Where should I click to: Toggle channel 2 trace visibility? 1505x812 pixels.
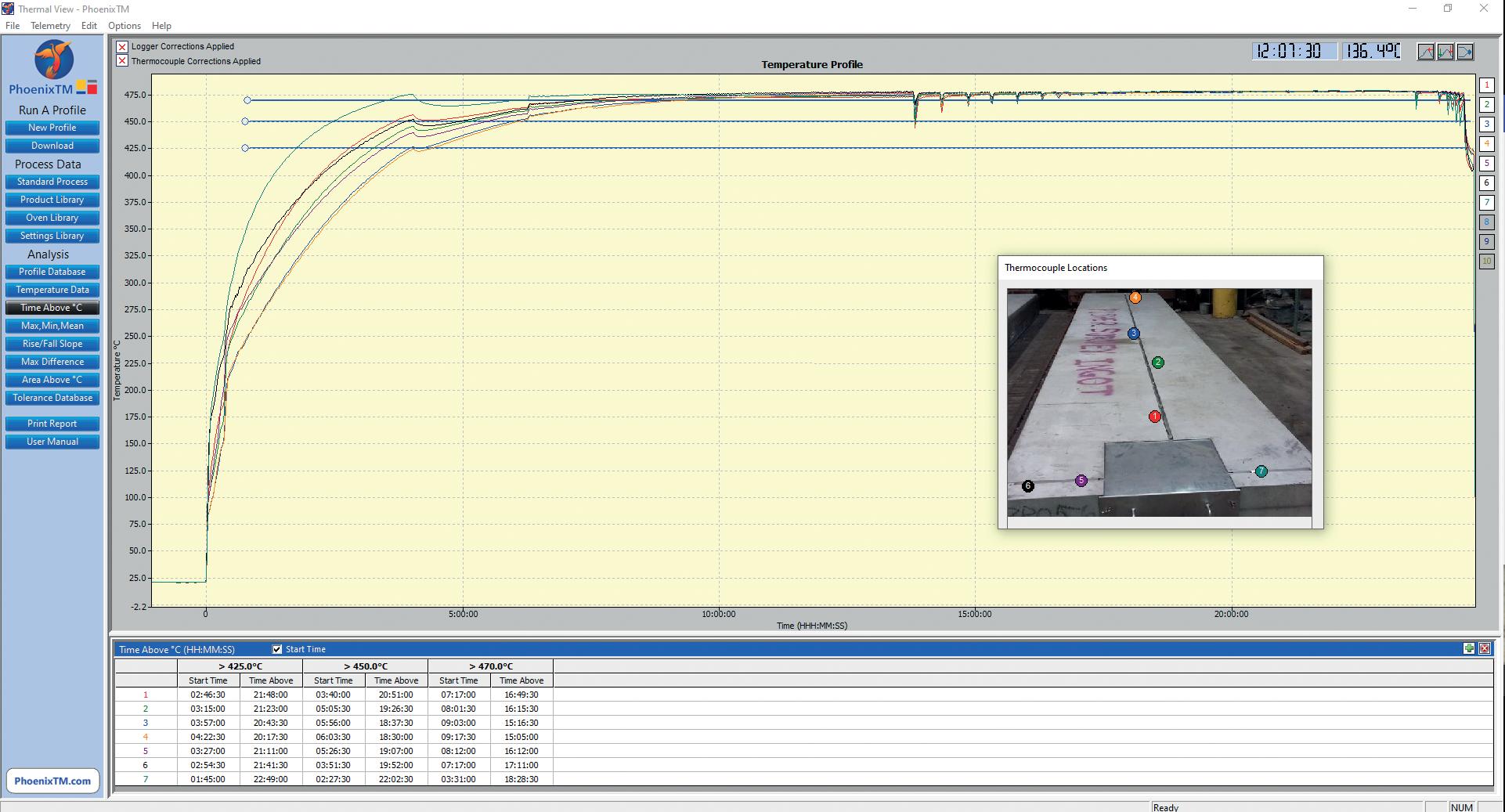click(1486, 105)
